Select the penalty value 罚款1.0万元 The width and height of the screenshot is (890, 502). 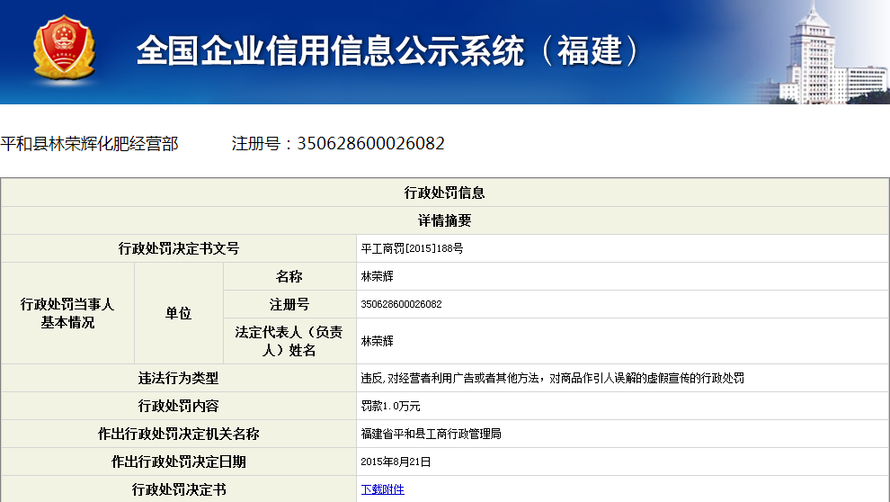point(391,405)
